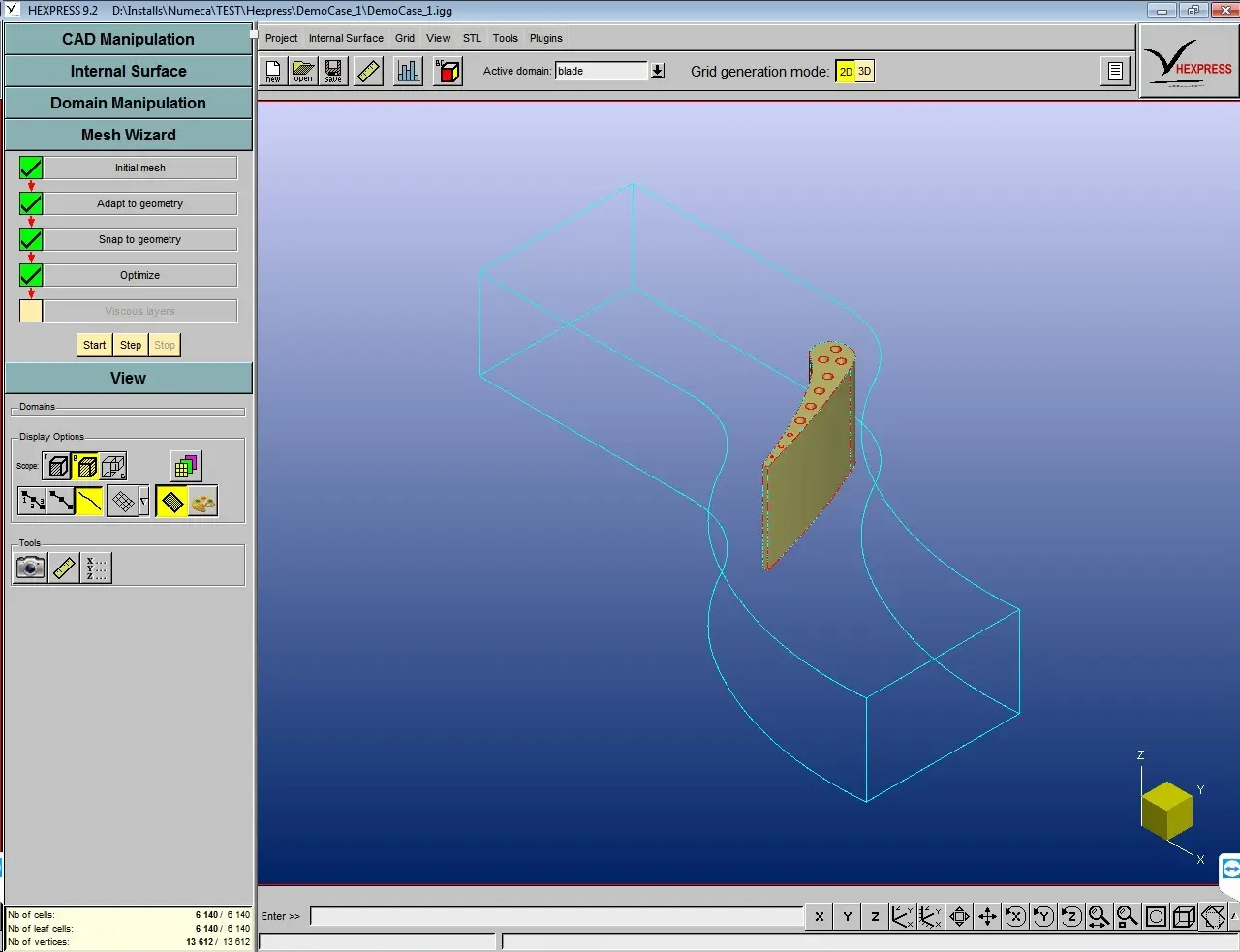Click the X axis view button
The width and height of the screenshot is (1240, 952).
point(820,916)
